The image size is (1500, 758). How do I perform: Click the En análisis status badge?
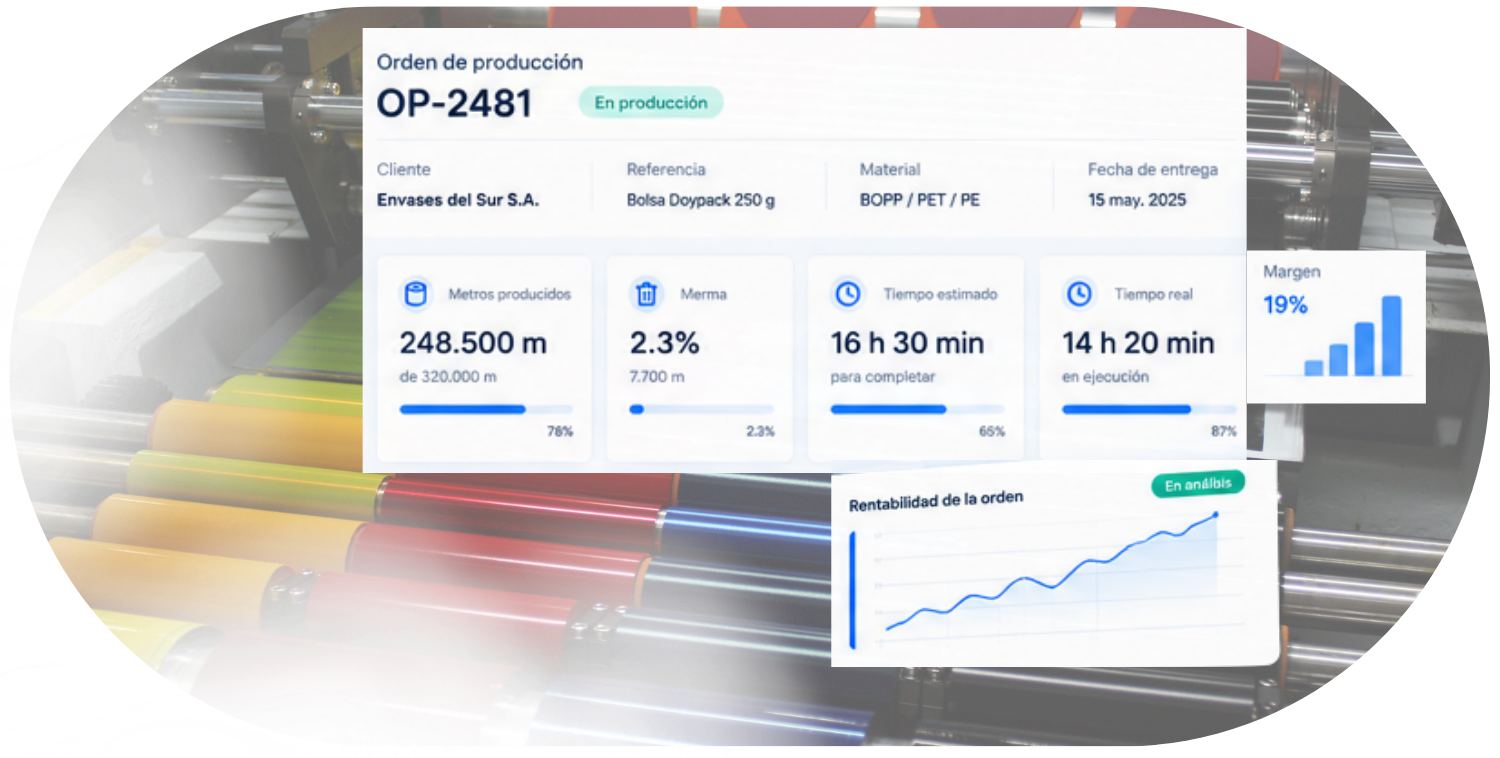1198,485
